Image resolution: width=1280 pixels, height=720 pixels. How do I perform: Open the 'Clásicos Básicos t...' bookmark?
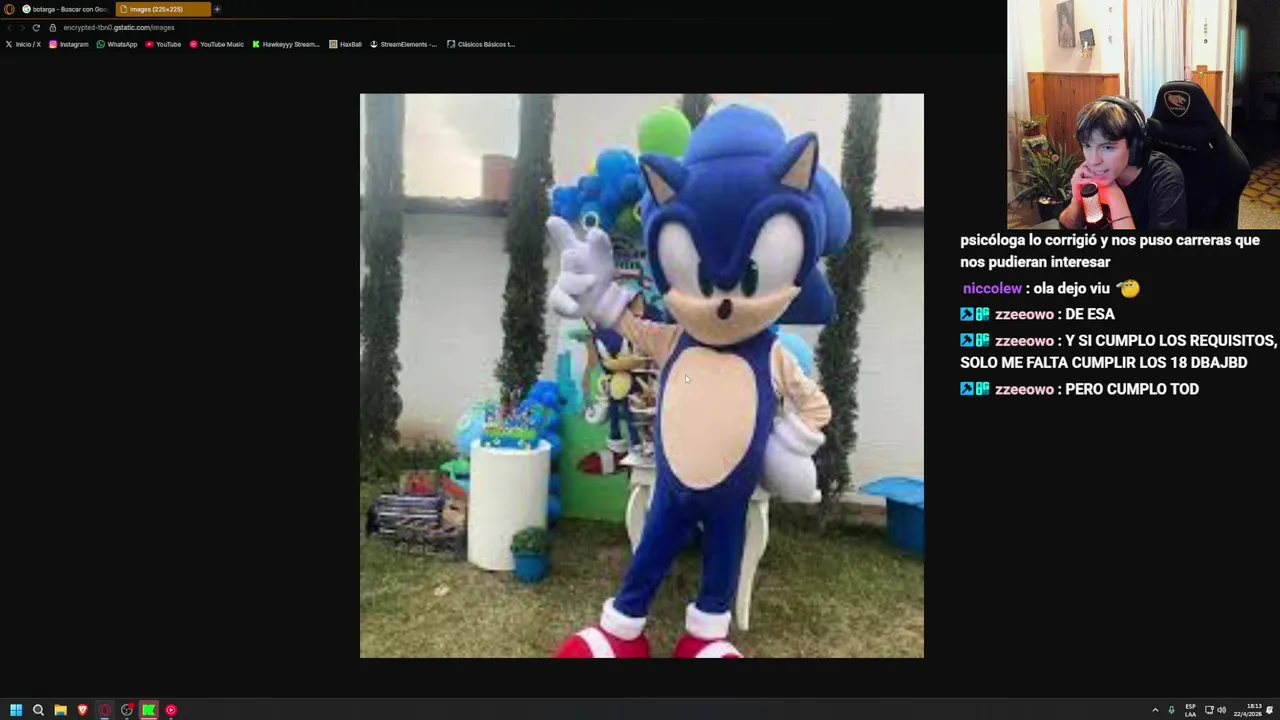coord(481,44)
